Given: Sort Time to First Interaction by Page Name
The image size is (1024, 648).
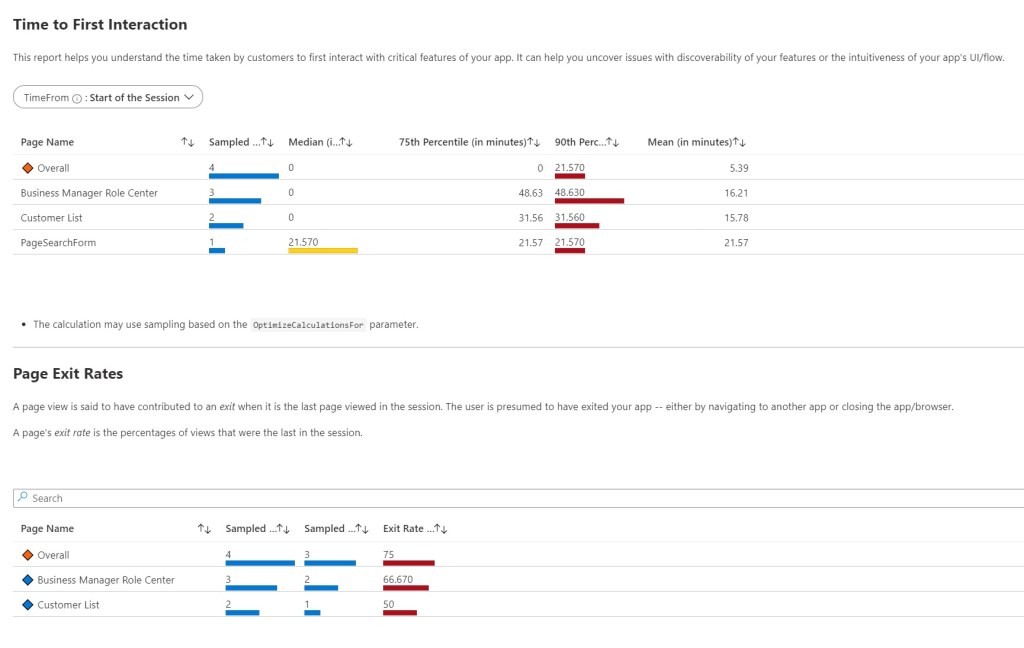Looking at the screenshot, I should (187, 143).
